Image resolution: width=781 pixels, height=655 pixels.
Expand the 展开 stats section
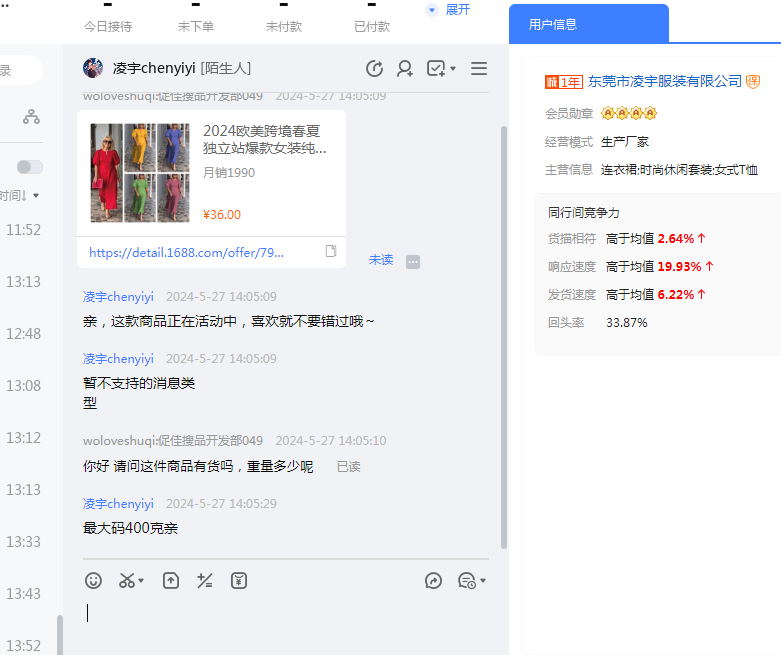[x=448, y=9]
